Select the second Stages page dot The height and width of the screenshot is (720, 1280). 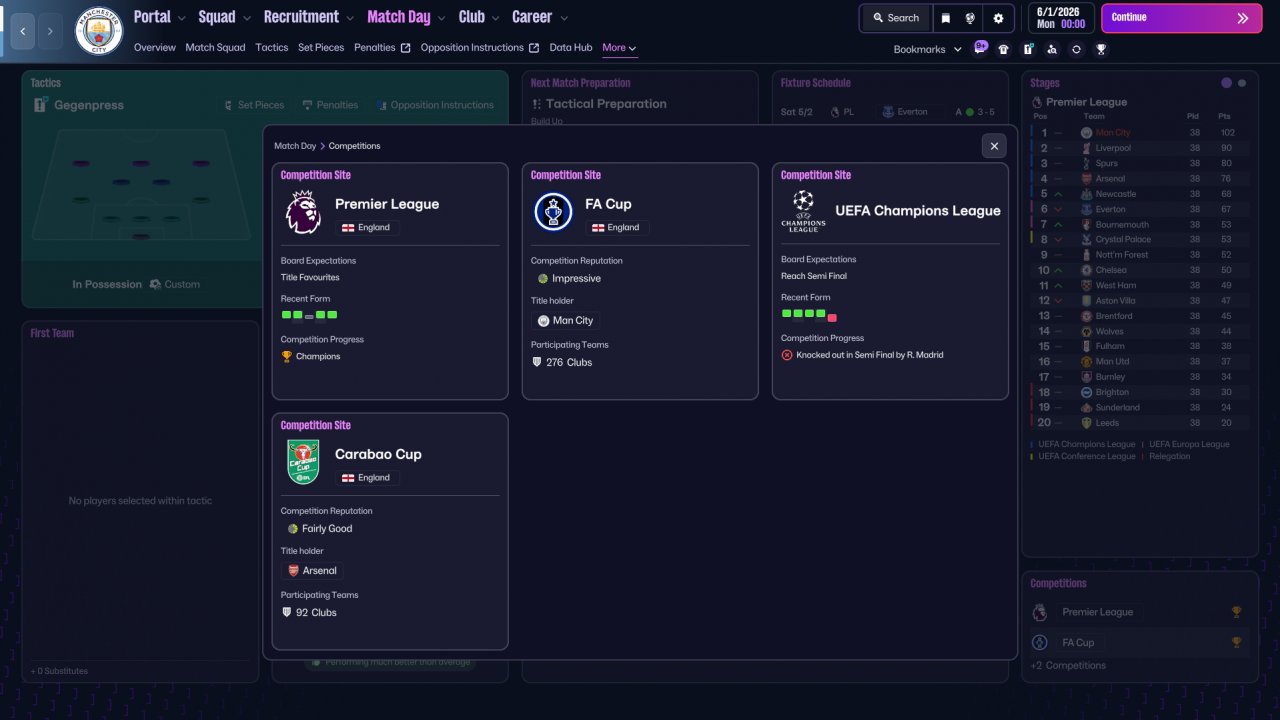[x=1242, y=83]
